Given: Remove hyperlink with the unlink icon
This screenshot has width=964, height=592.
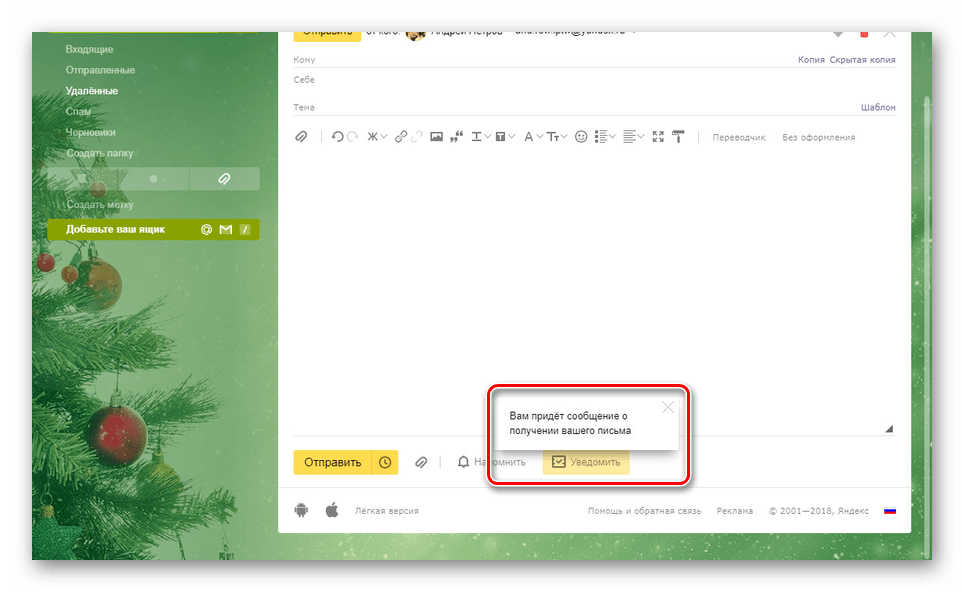Looking at the screenshot, I should coord(416,136).
